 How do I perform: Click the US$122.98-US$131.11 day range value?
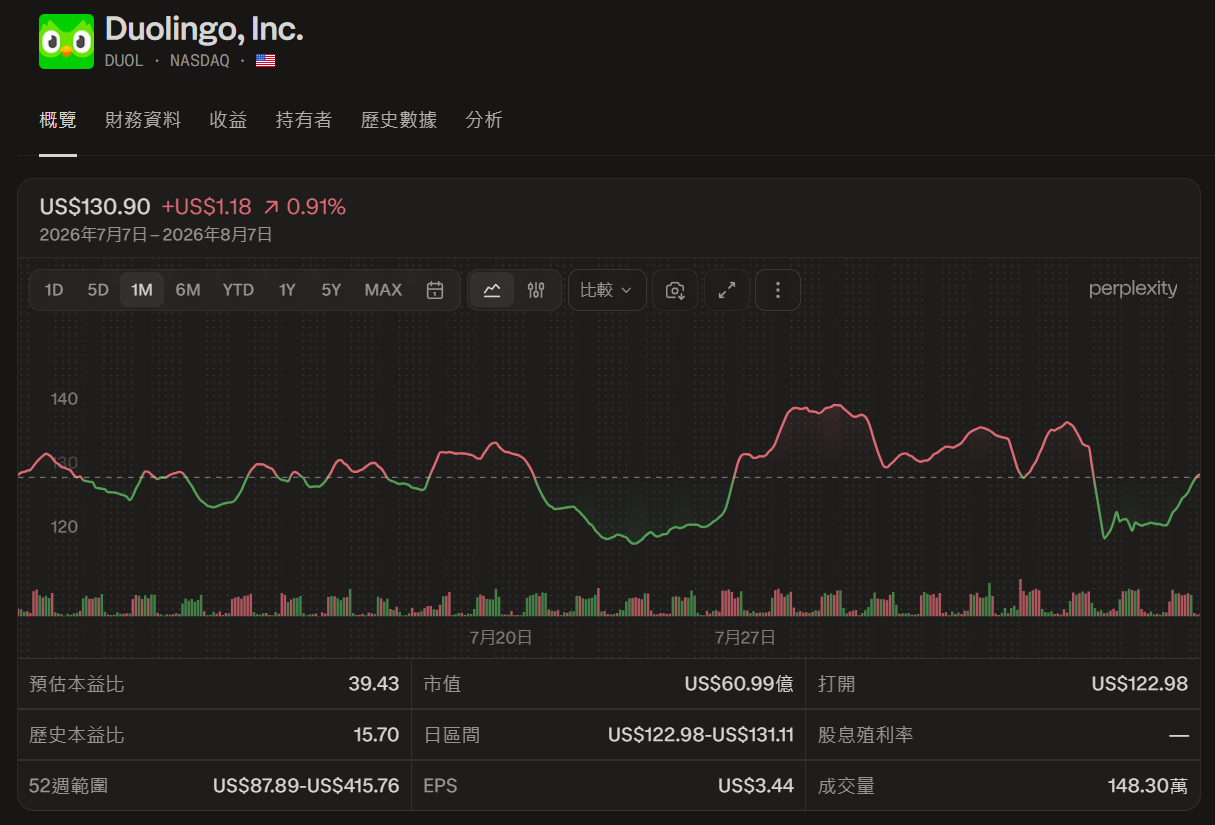pos(701,735)
